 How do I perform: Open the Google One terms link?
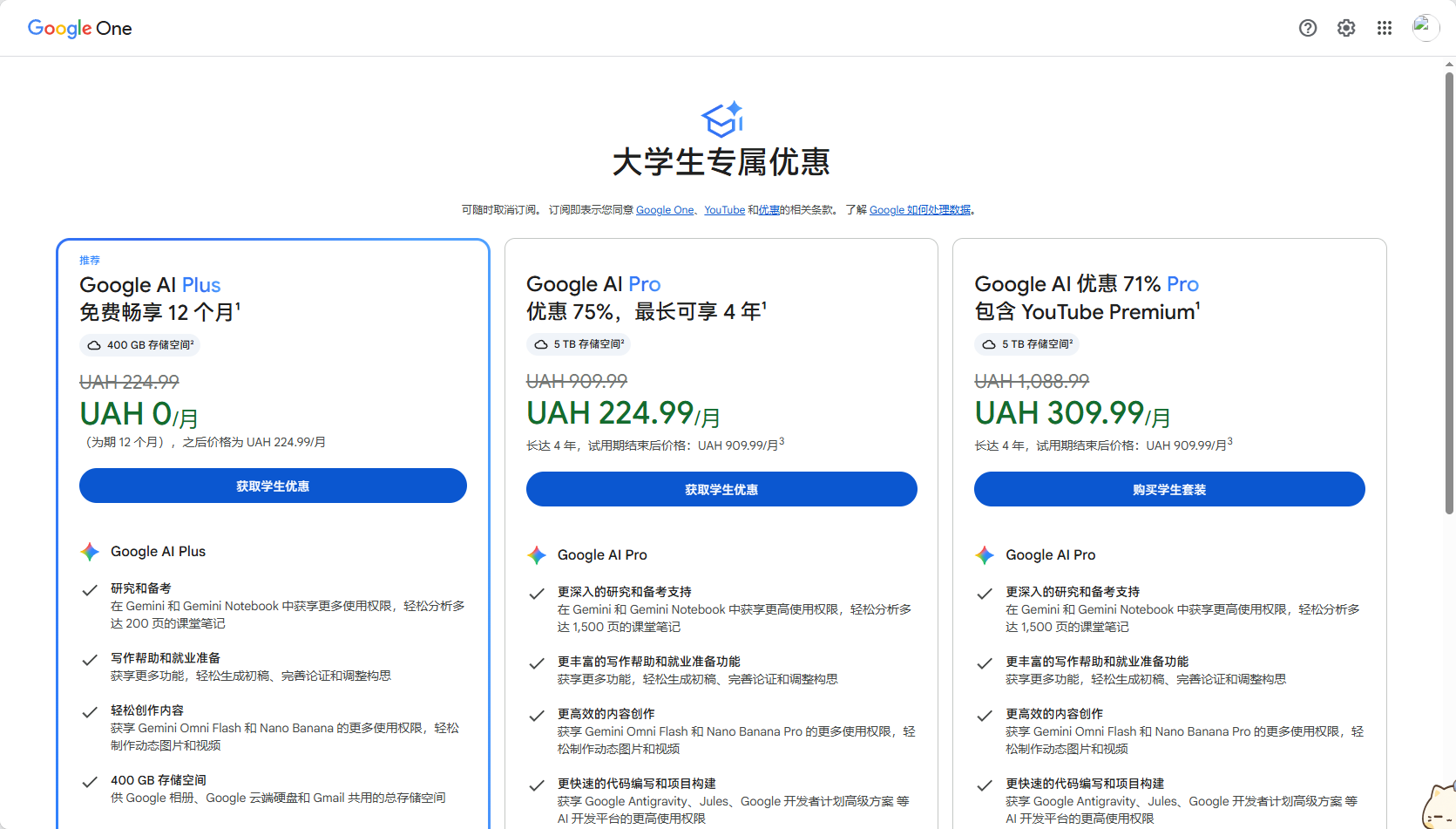[665, 210]
